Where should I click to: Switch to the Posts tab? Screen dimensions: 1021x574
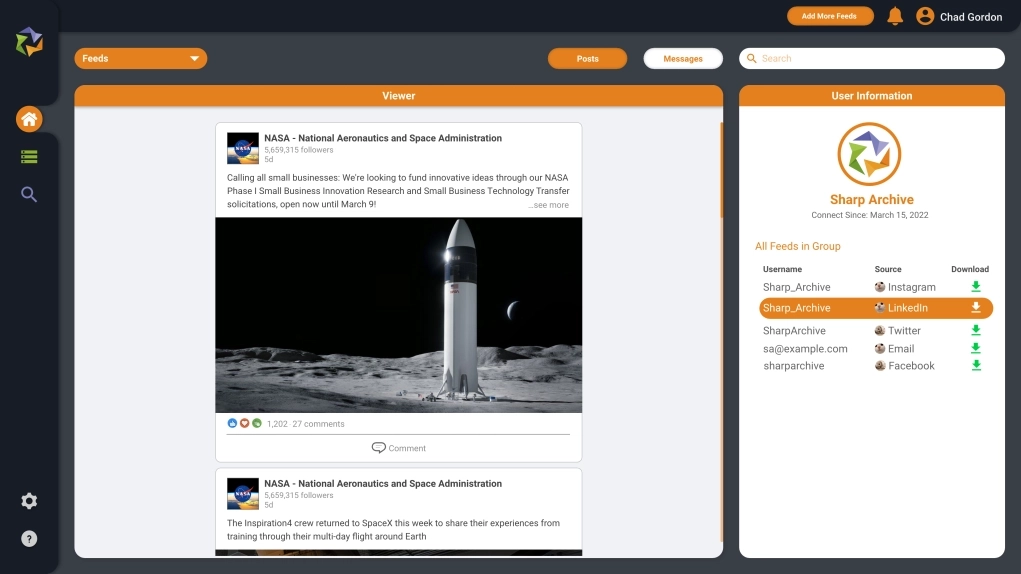587,59
